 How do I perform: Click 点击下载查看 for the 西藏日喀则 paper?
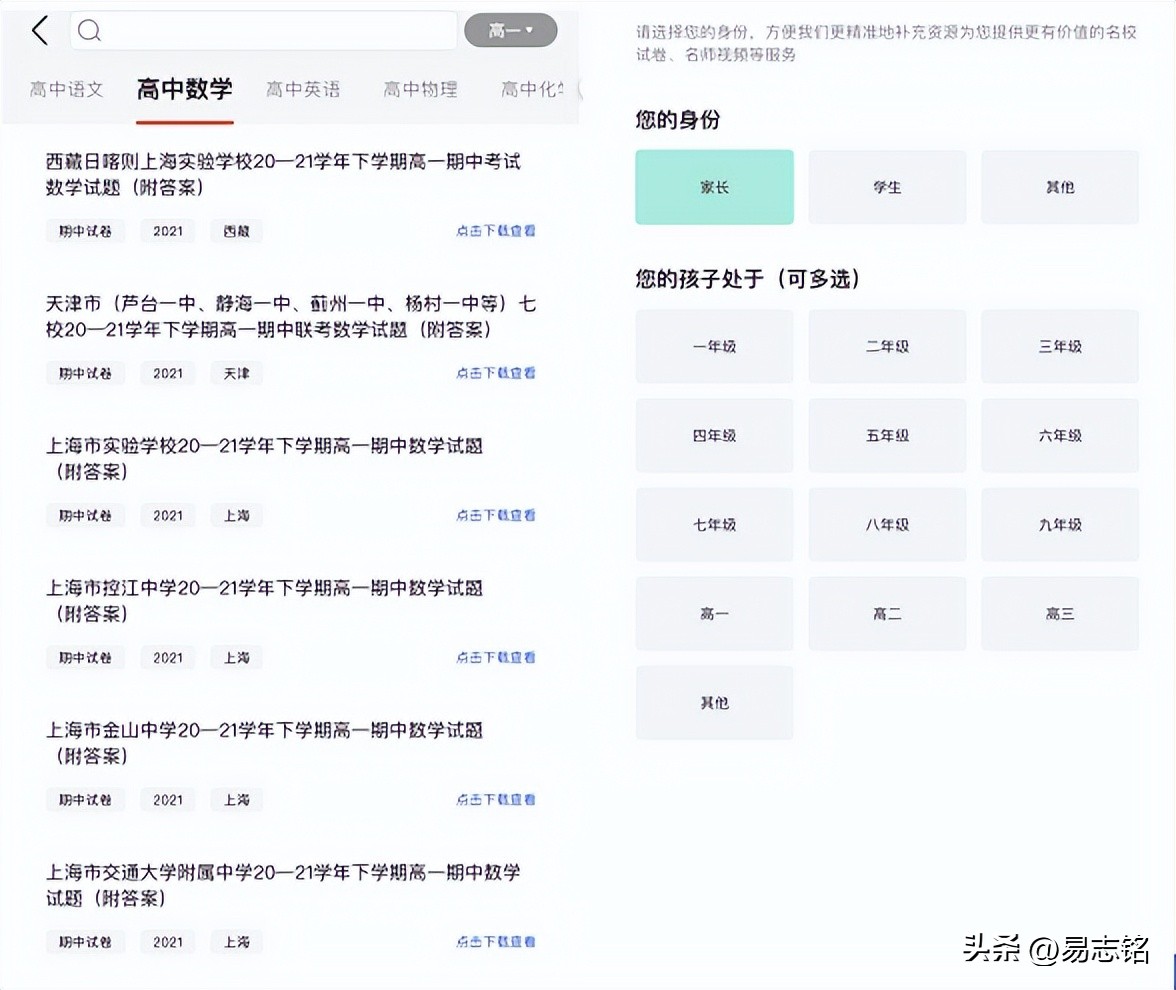pos(495,230)
